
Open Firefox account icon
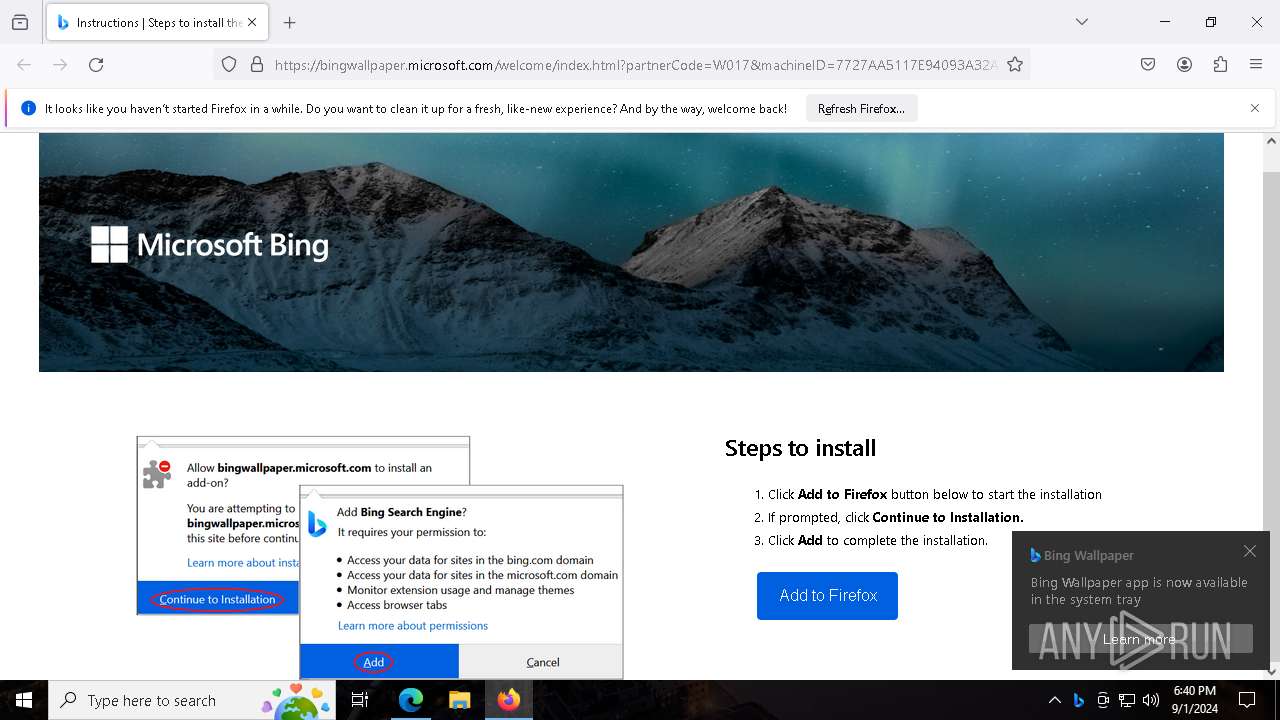coord(1184,64)
